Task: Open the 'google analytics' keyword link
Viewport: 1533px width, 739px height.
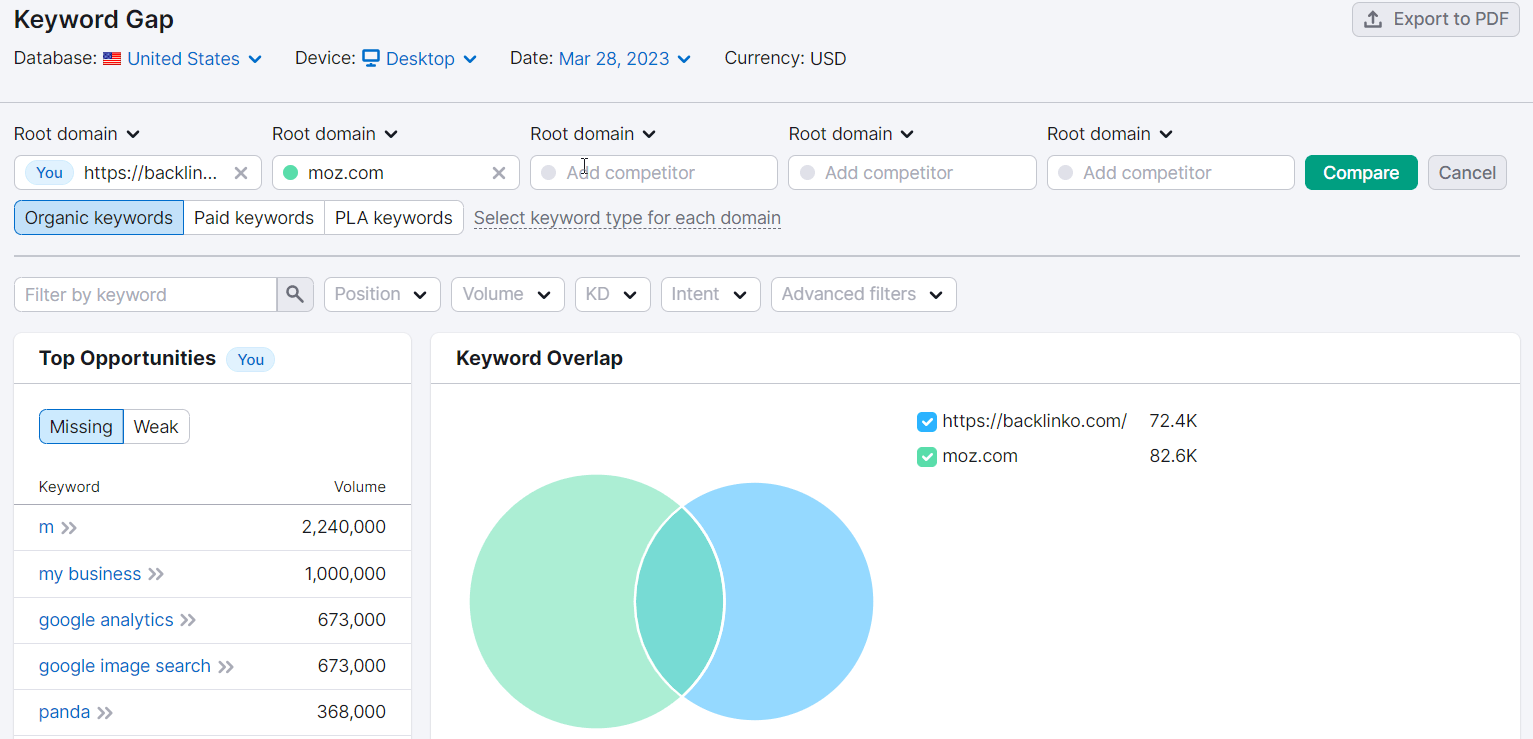Action: click(x=106, y=620)
